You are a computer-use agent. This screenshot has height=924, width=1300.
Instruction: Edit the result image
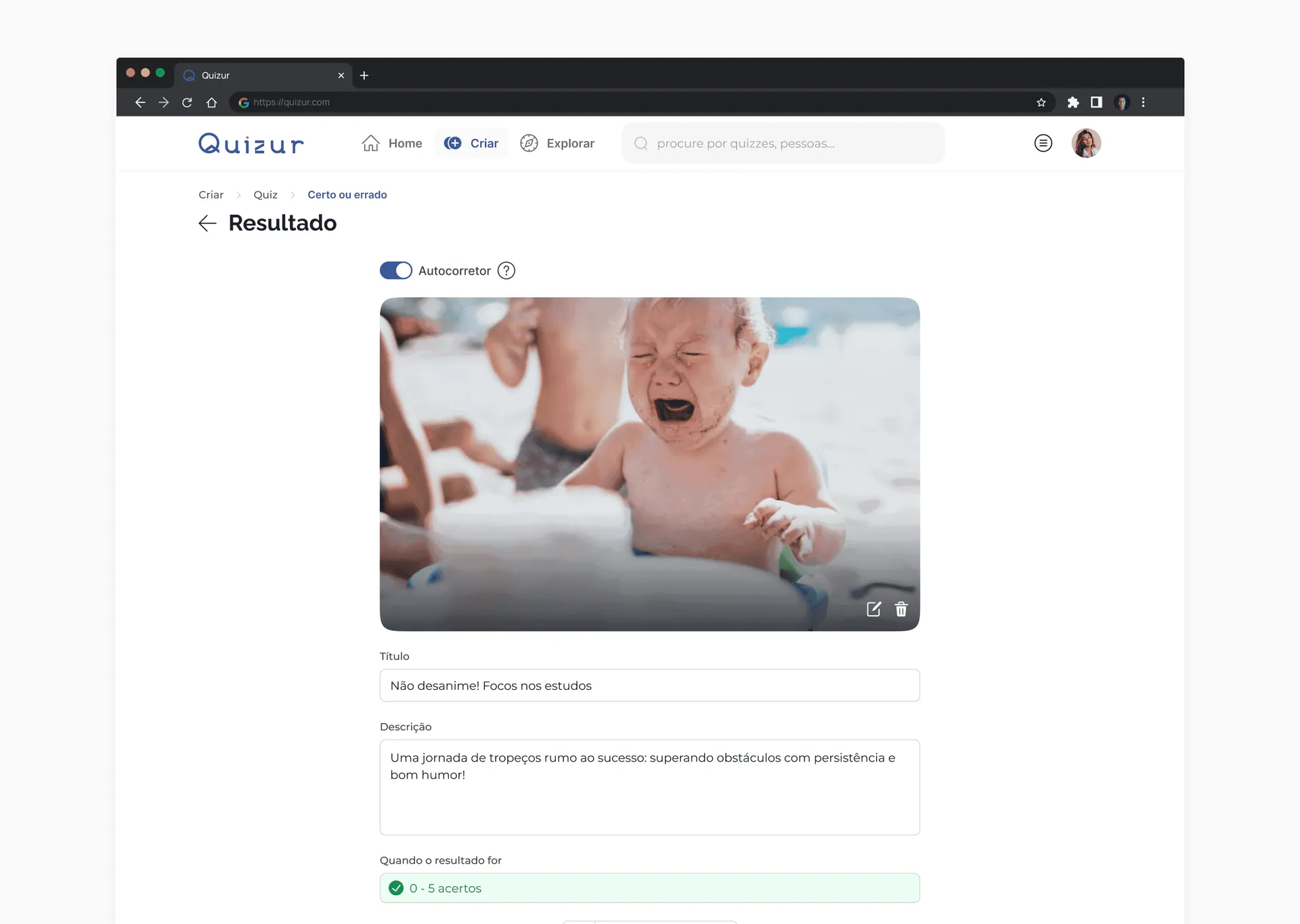(873, 609)
